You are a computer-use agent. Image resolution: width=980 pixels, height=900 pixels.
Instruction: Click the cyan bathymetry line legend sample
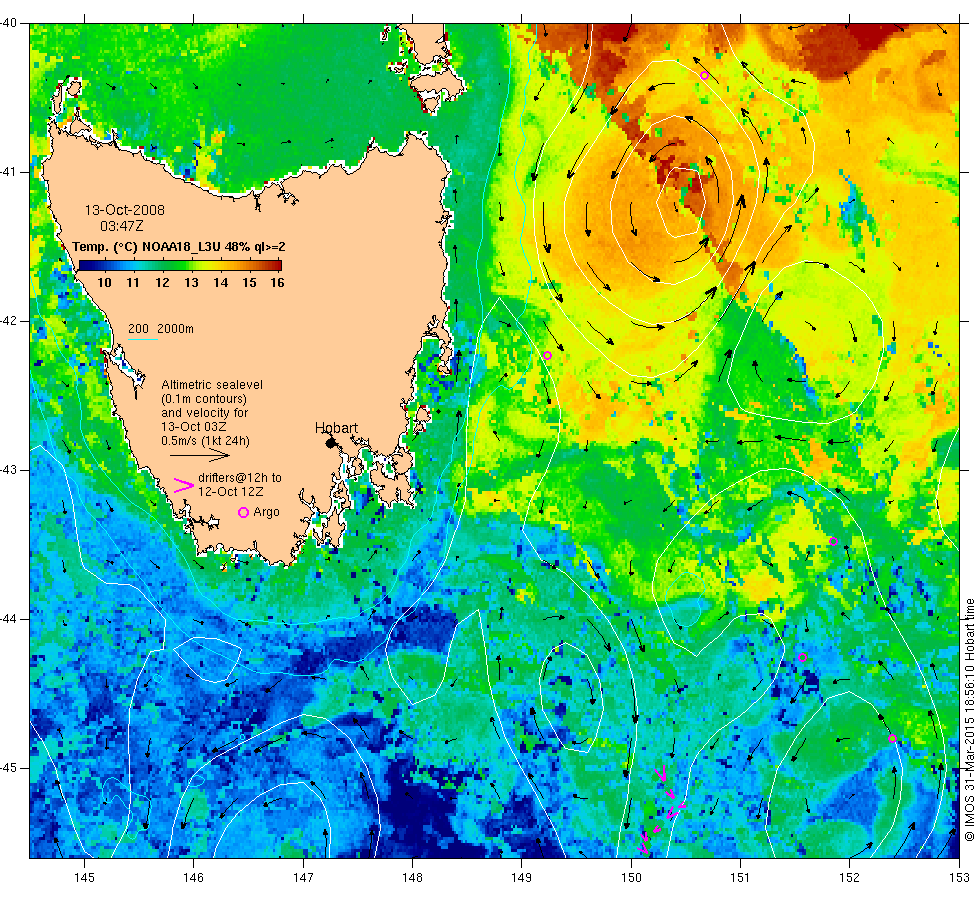[x=142, y=339]
